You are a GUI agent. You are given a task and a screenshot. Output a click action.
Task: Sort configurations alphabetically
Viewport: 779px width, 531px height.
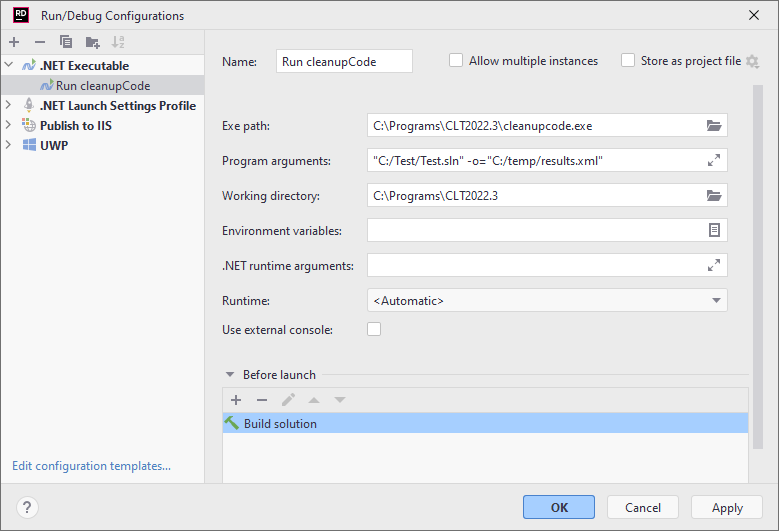[x=119, y=42]
